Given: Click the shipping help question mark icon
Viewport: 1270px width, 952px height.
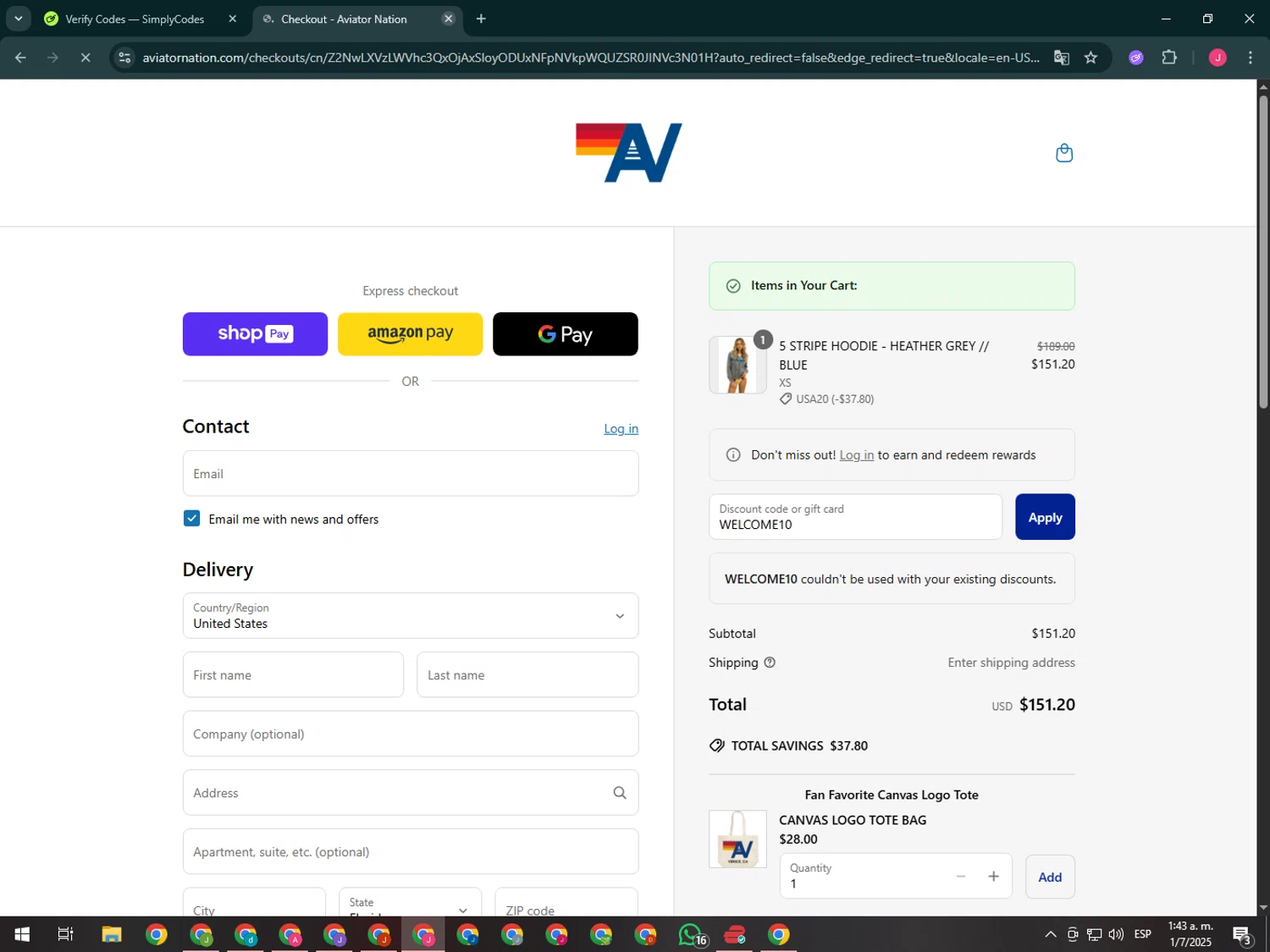Looking at the screenshot, I should coord(770,663).
